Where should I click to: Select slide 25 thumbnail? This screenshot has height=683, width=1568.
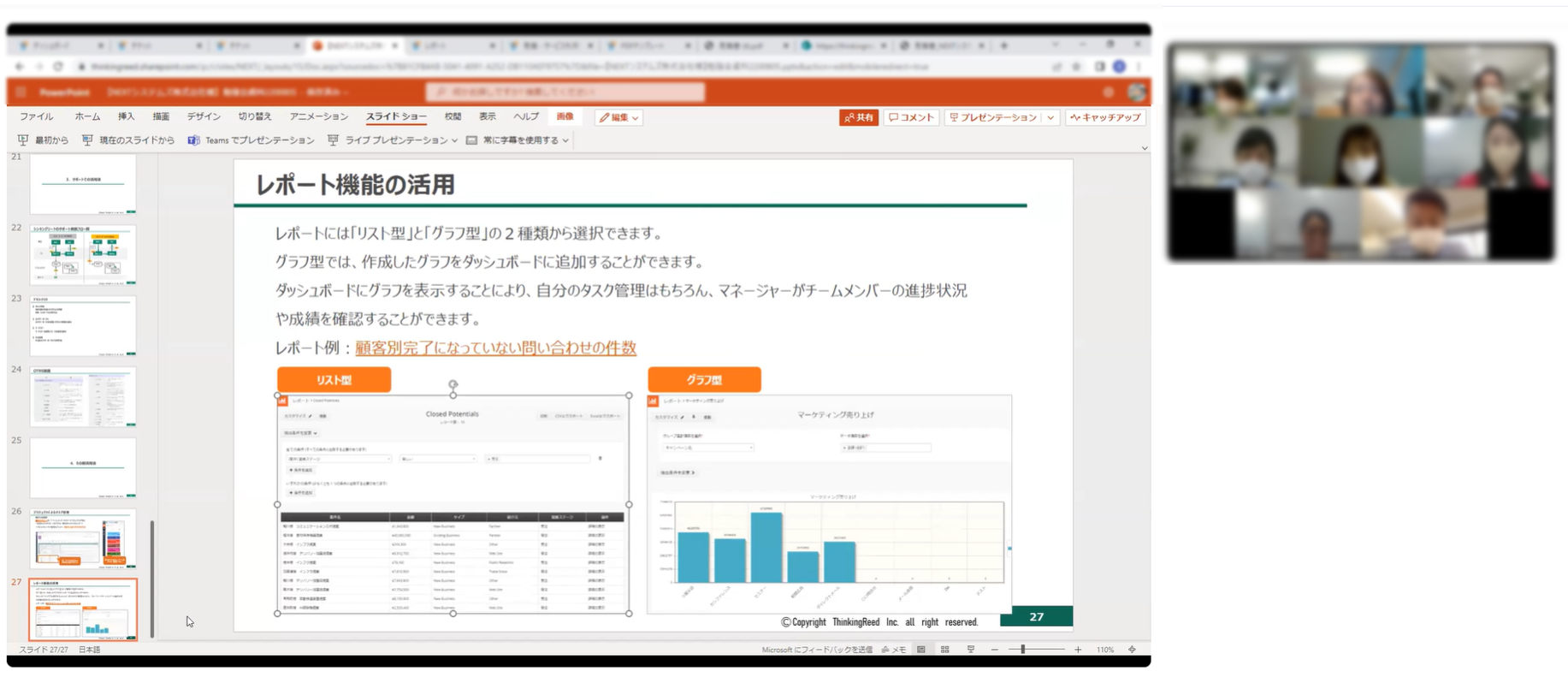point(83,468)
